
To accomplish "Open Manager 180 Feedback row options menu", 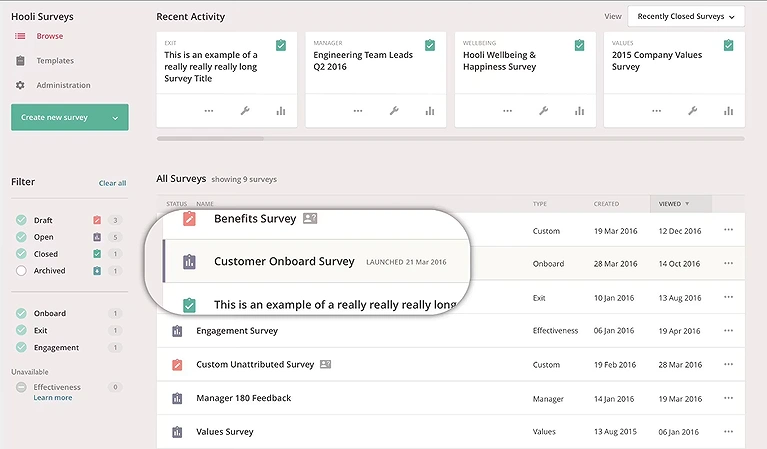I will pos(728,398).
